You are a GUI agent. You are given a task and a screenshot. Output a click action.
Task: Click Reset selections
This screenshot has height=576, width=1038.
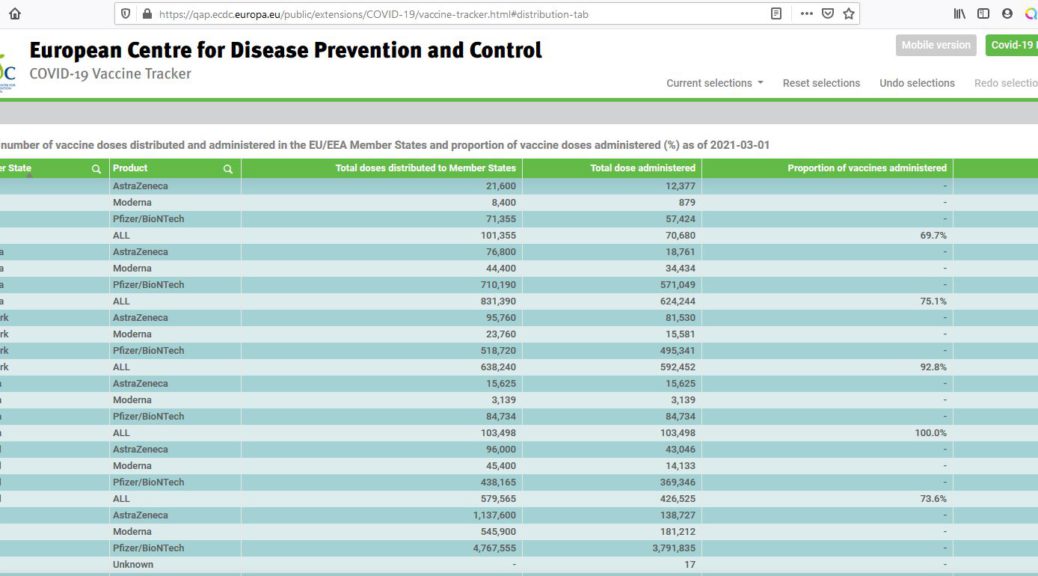(821, 83)
